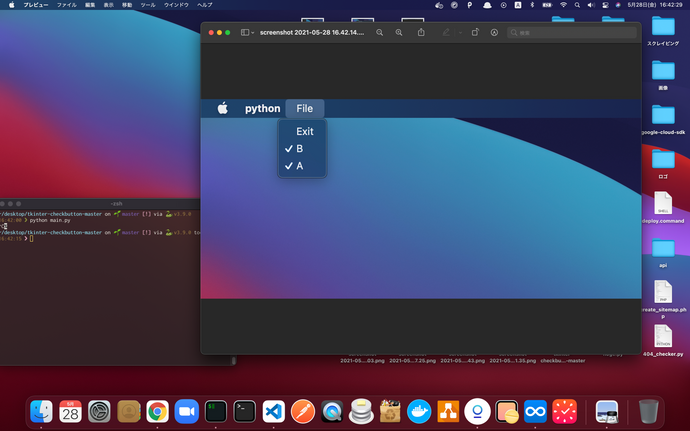Open Contacts from the Dock
Screen dimensions: 690x431
[x=128, y=412]
